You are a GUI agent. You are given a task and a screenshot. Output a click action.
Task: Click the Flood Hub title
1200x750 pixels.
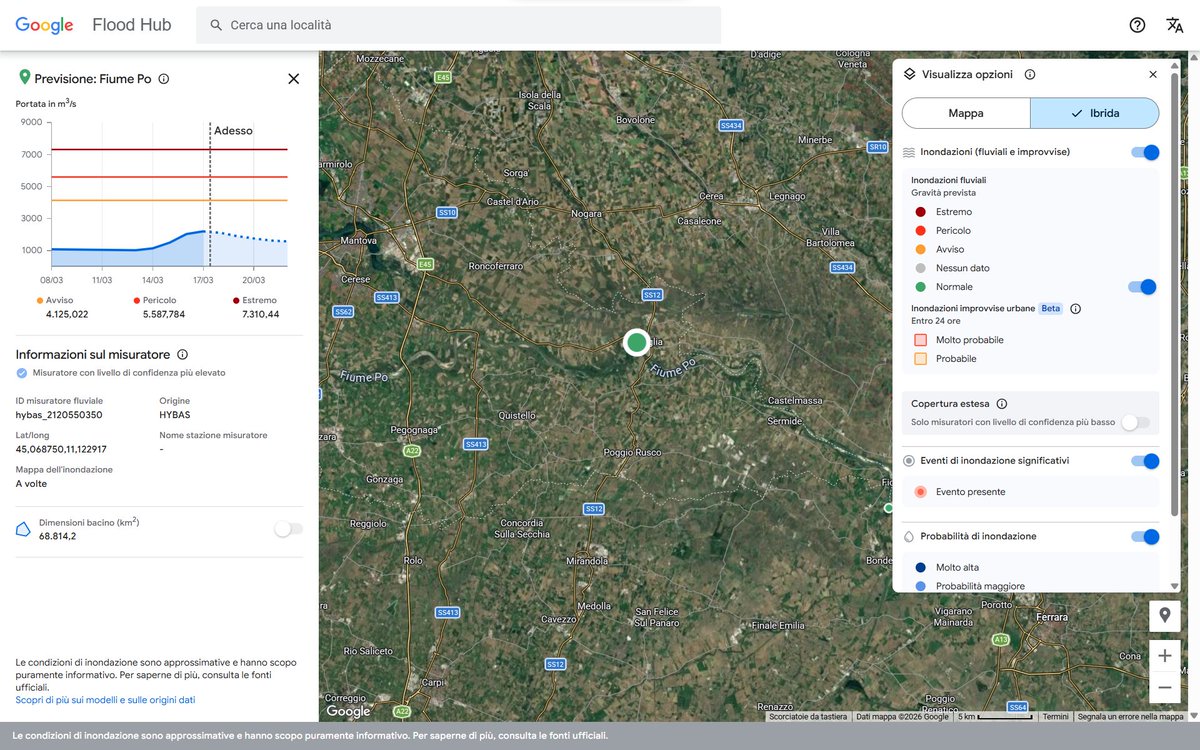click(x=131, y=25)
